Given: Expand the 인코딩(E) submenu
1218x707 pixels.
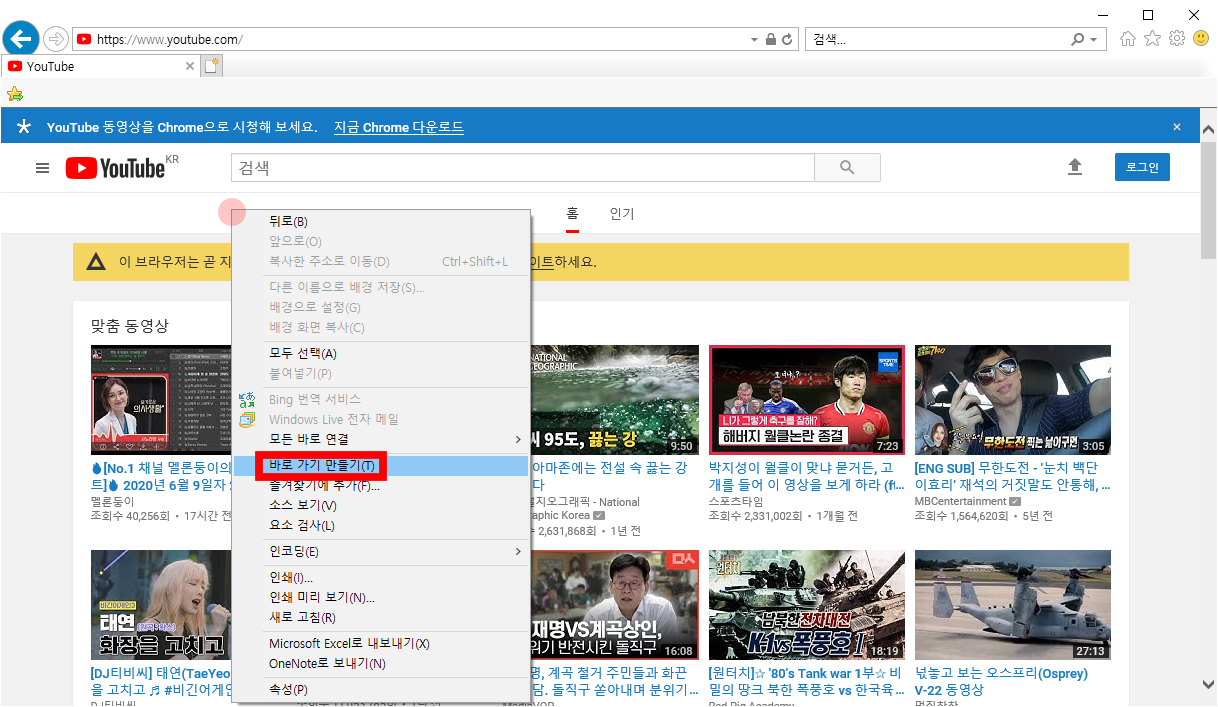Looking at the screenshot, I should [380, 551].
